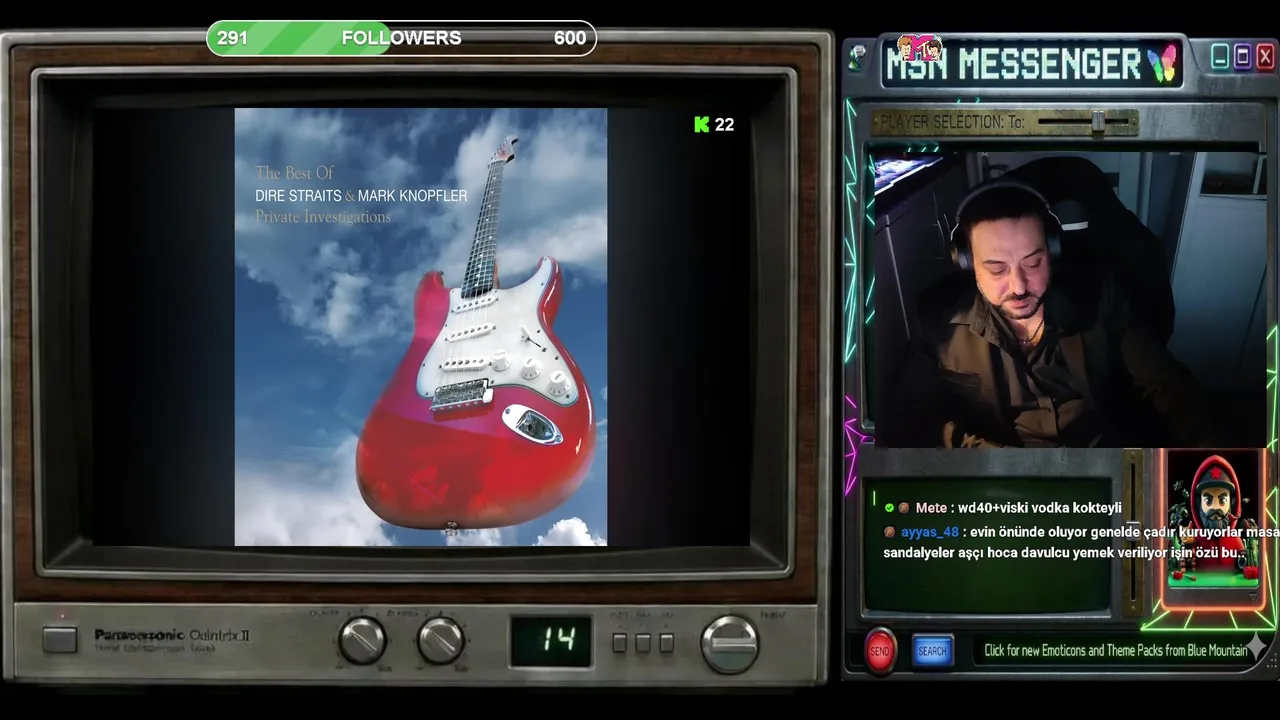Click the Kick logo beside viewer count 22
This screenshot has height=720, width=1280.
click(701, 124)
